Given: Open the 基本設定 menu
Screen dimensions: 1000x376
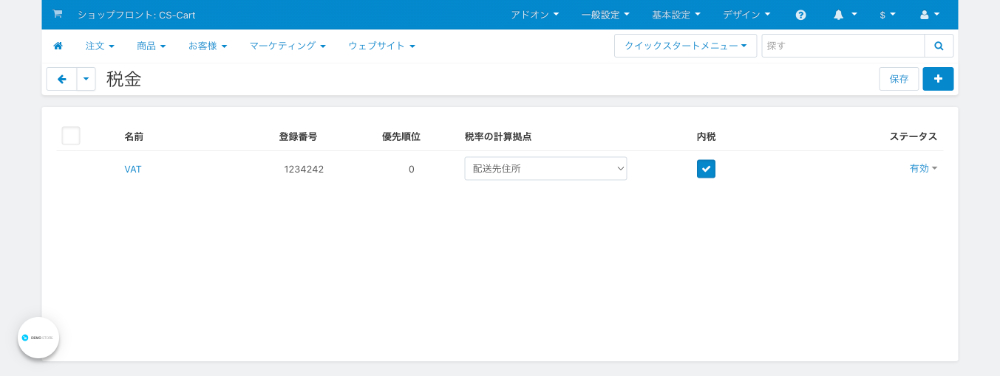Looking at the screenshot, I should pyautogui.click(x=676, y=15).
